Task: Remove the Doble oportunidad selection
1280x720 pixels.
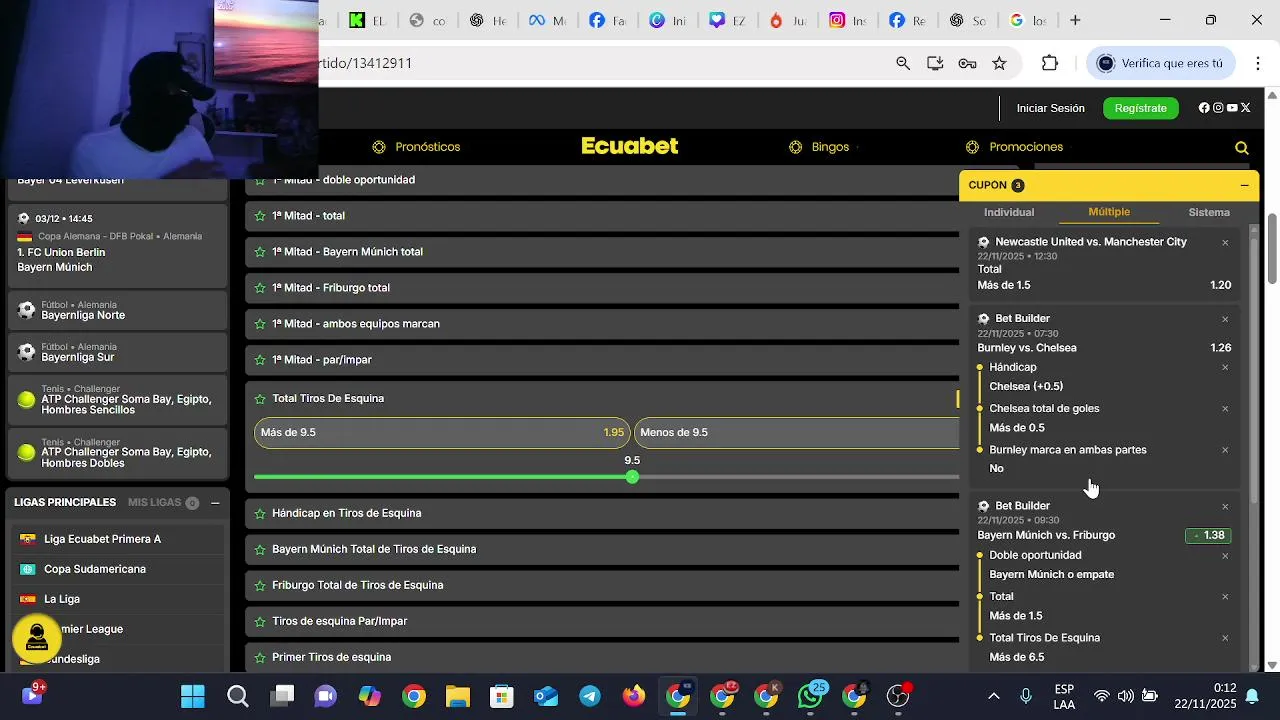Action: click(x=1225, y=556)
